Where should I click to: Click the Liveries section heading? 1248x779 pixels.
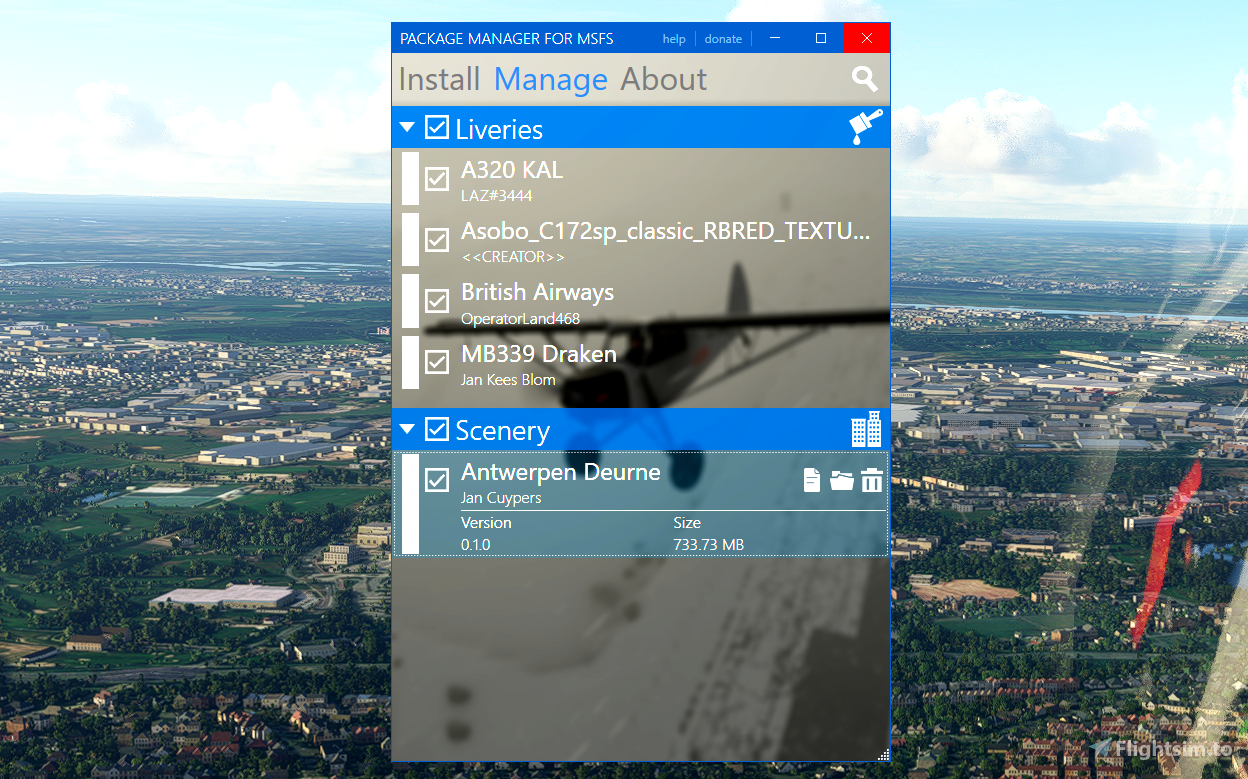pos(499,129)
